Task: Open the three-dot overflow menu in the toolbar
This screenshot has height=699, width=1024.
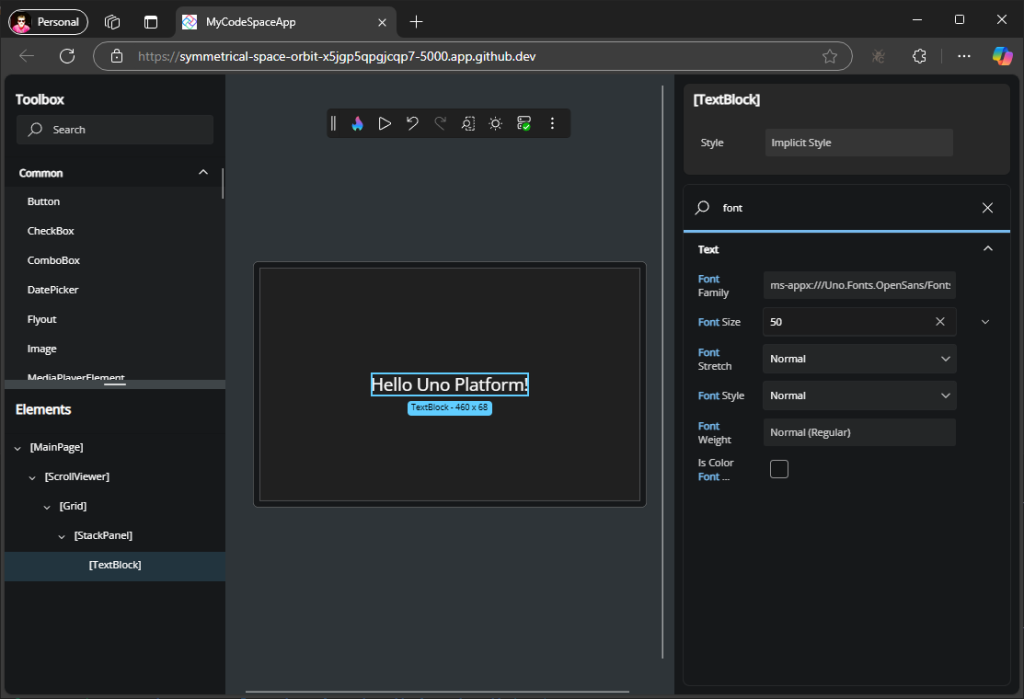Action: point(552,123)
